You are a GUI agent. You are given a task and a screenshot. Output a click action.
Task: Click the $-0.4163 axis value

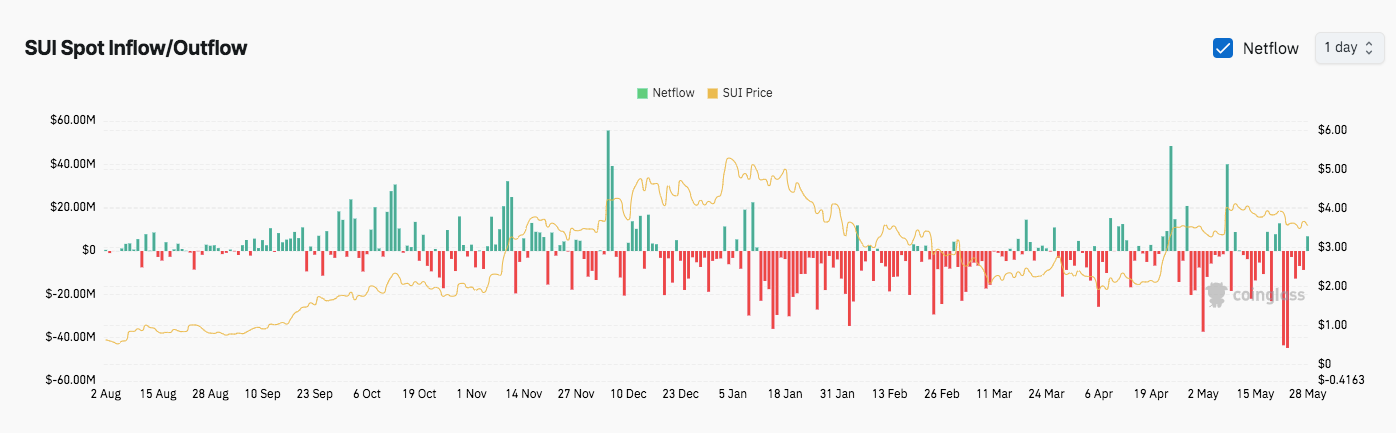[x=1342, y=379]
